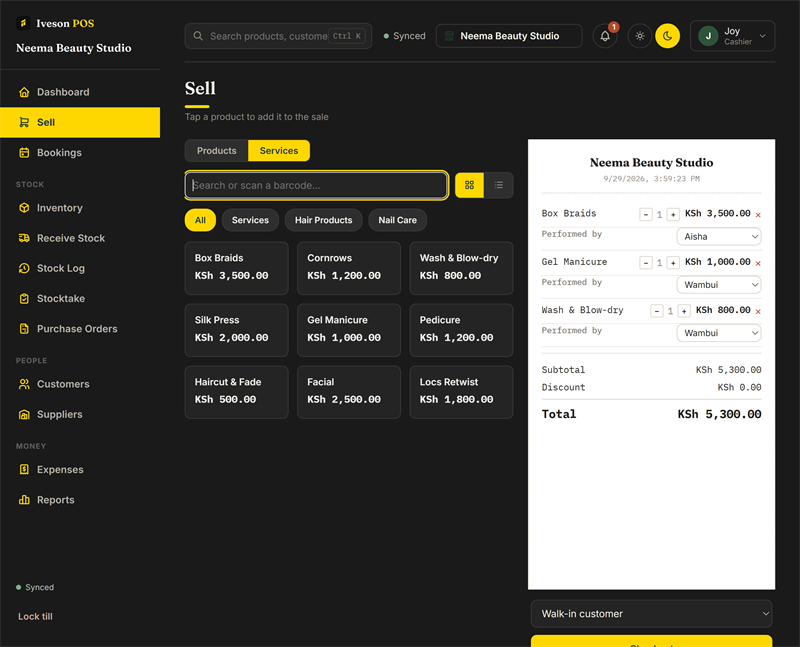This screenshot has width=800, height=647.
Task: Switch to grid view
Action: coord(469,185)
